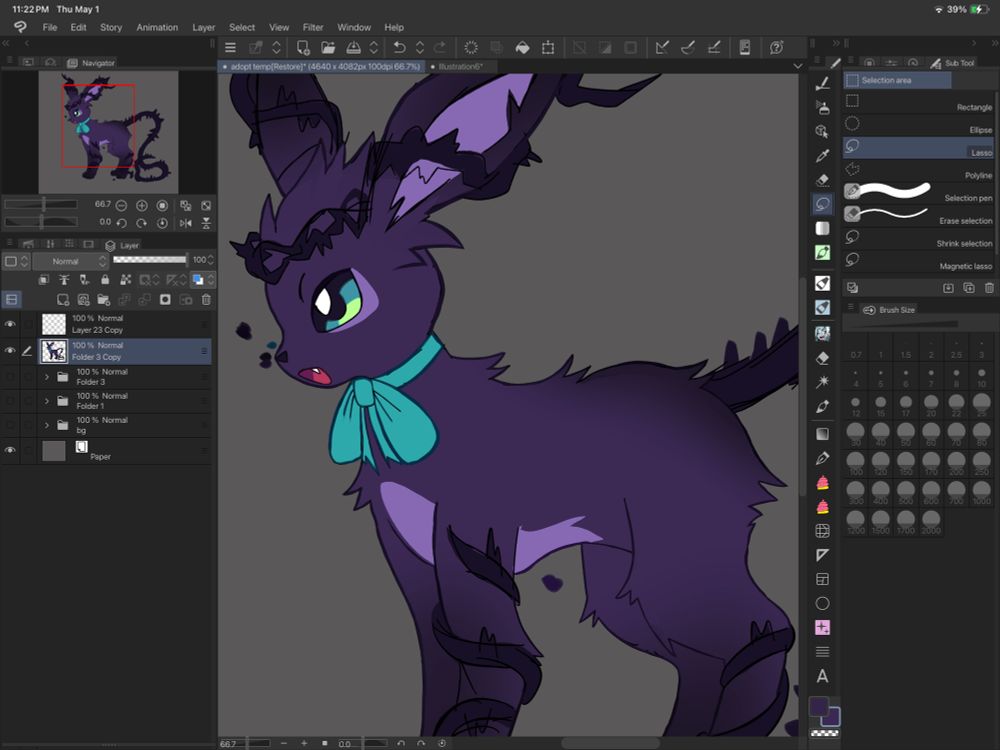
Task: Select the Eraser tool
Action: 823,180
